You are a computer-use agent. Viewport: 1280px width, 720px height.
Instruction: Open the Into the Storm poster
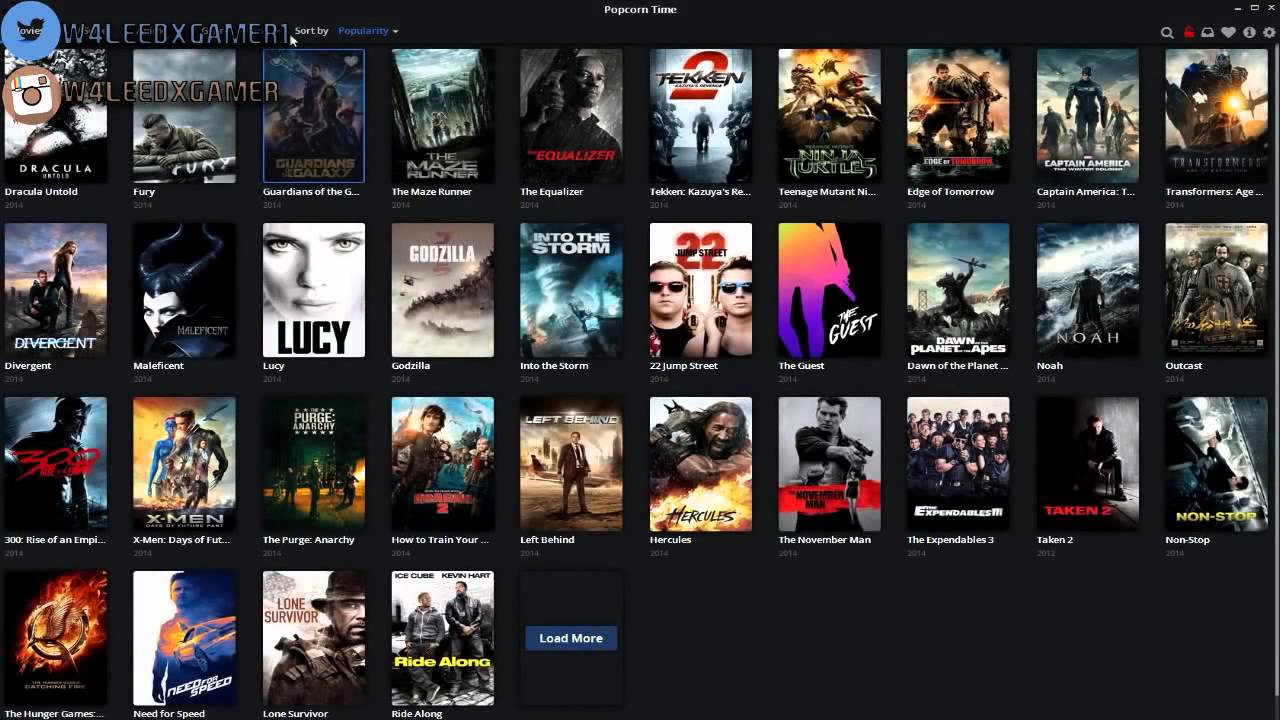pyautogui.click(x=571, y=290)
